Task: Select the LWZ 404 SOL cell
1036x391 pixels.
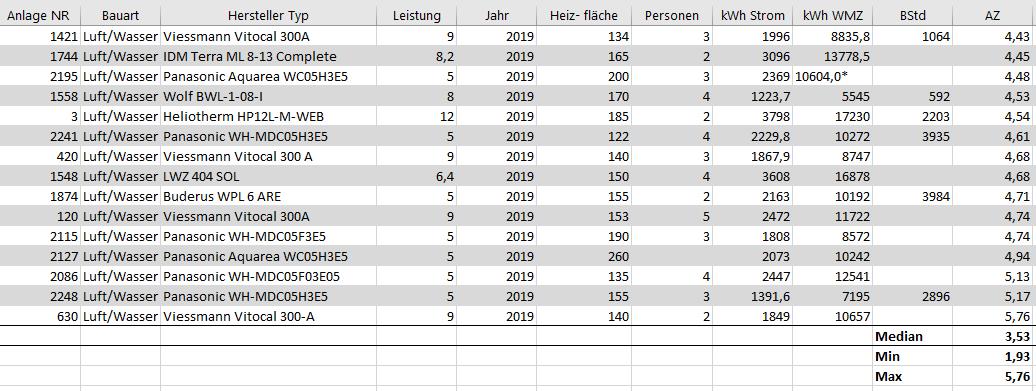Action: pos(268,177)
